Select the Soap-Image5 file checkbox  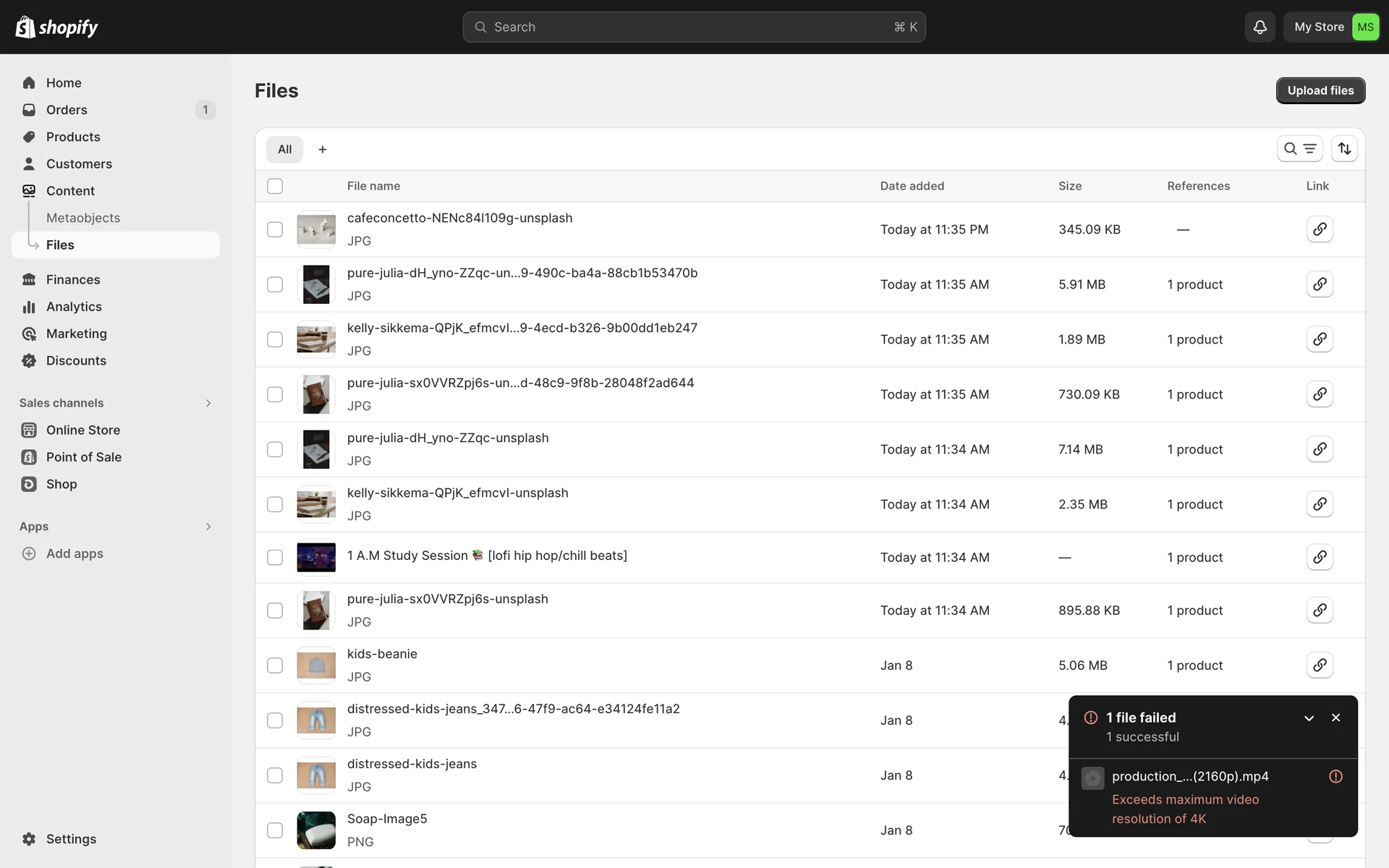[x=275, y=830]
